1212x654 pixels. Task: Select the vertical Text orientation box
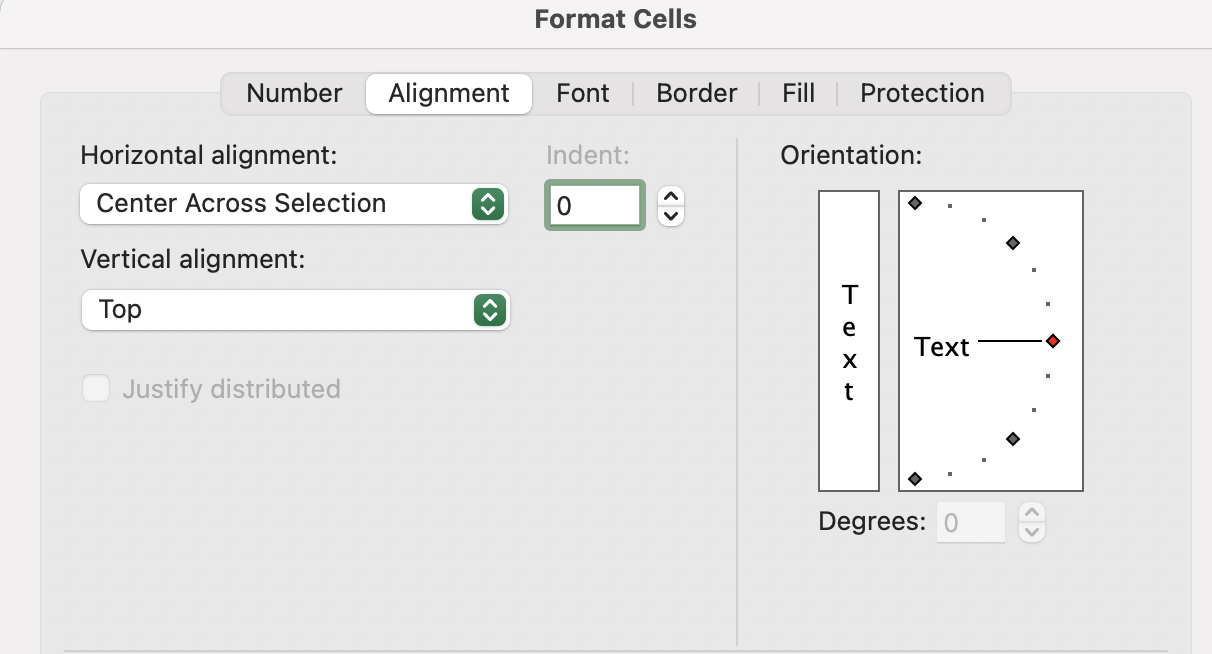coord(849,341)
